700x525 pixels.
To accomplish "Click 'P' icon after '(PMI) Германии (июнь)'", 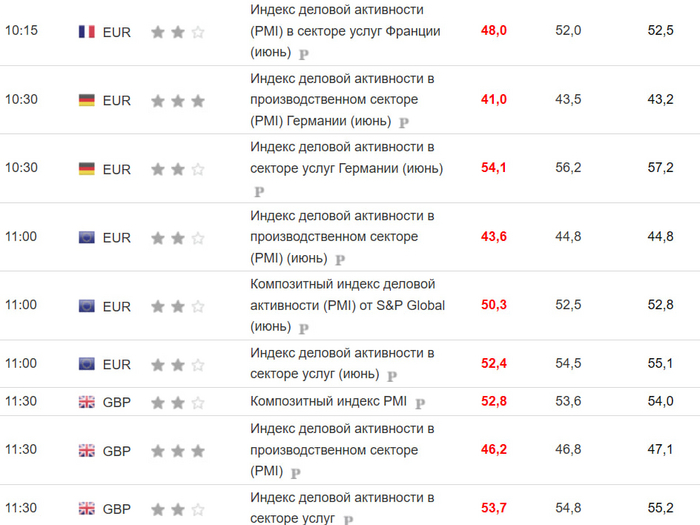I will tap(404, 123).
